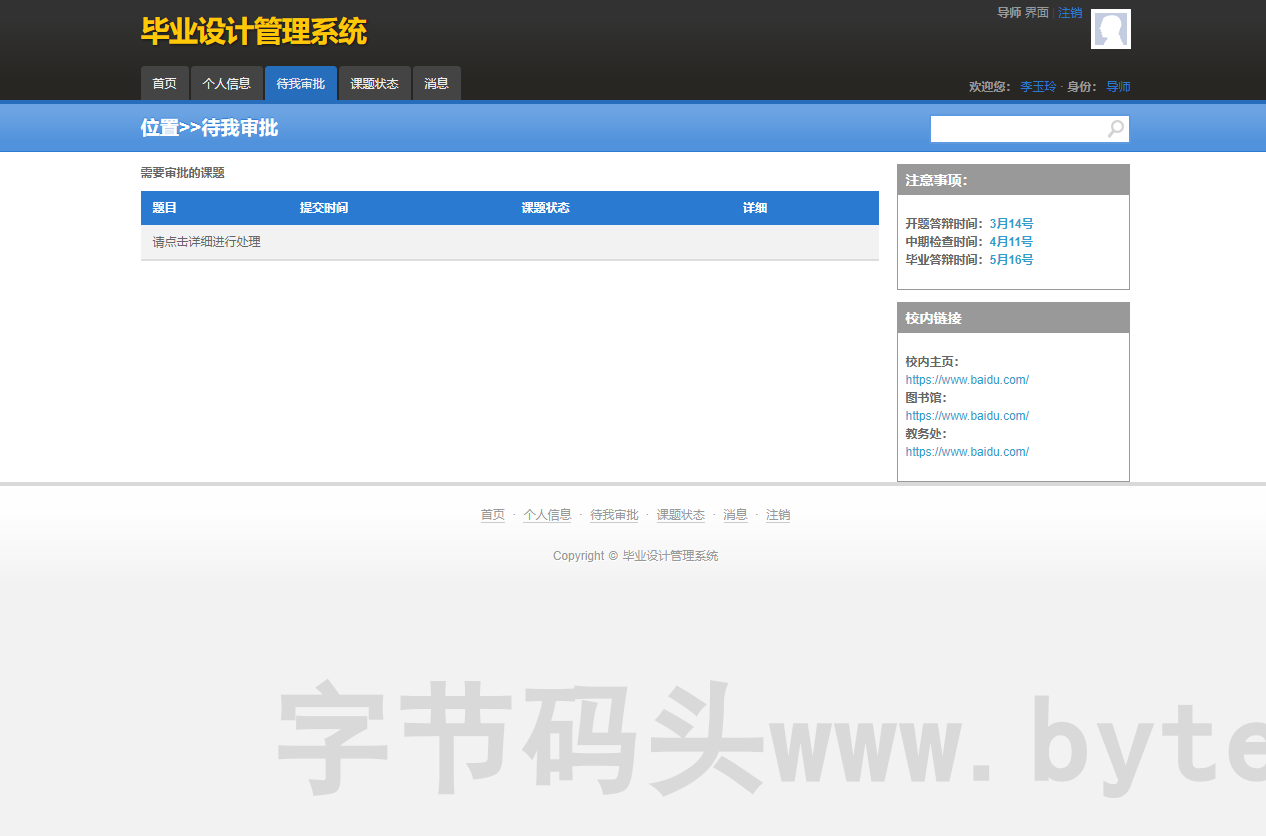Switch to the 个人信息 tab

pos(227,83)
